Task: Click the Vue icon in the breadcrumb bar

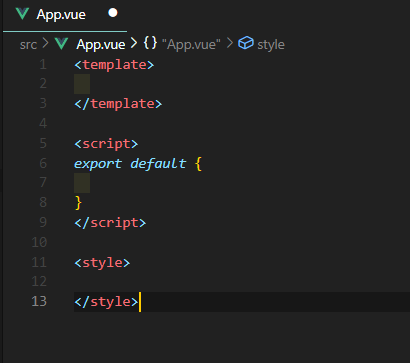Action: coord(62,44)
